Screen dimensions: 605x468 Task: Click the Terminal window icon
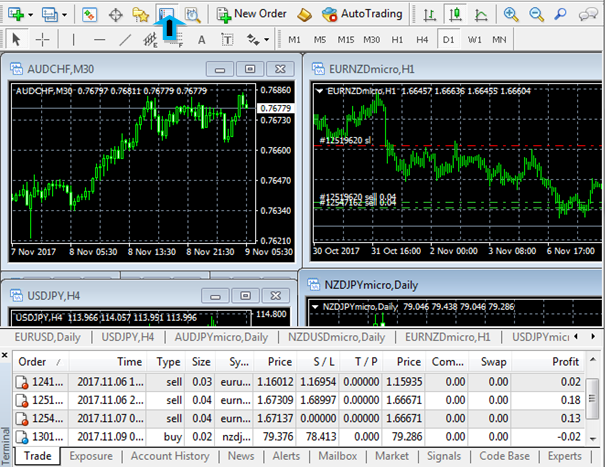[x=166, y=14]
